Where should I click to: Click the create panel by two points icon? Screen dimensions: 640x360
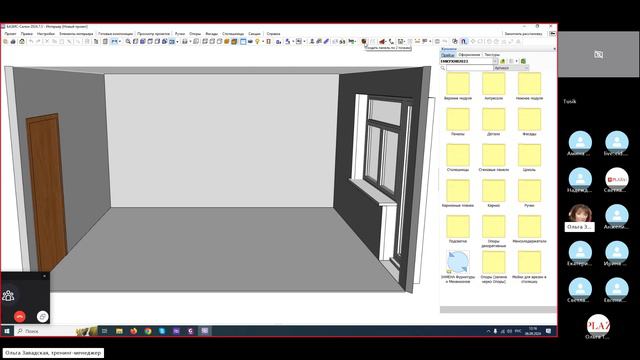point(364,42)
